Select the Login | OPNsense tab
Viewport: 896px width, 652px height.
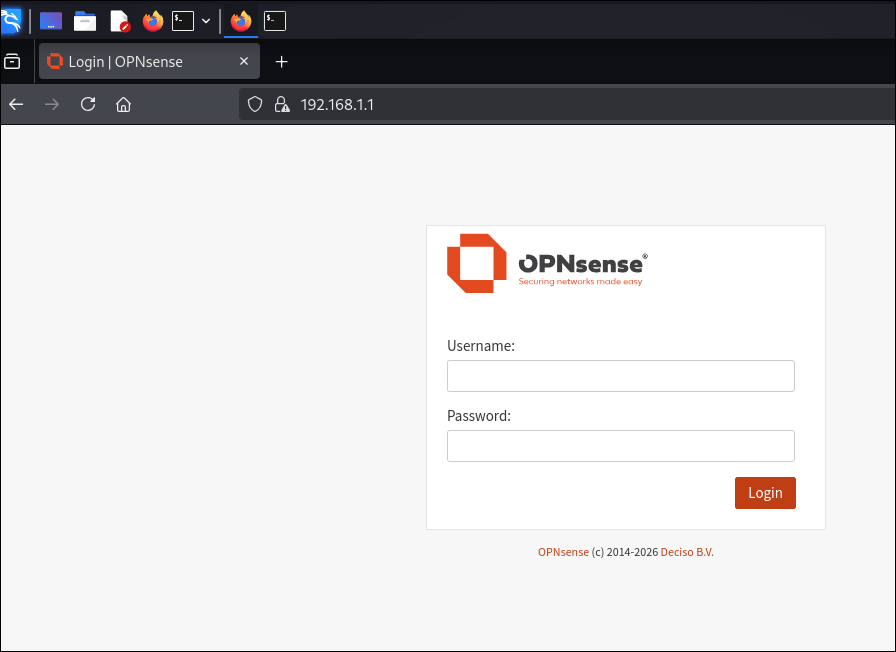pyautogui.click(x=149, y=61)
